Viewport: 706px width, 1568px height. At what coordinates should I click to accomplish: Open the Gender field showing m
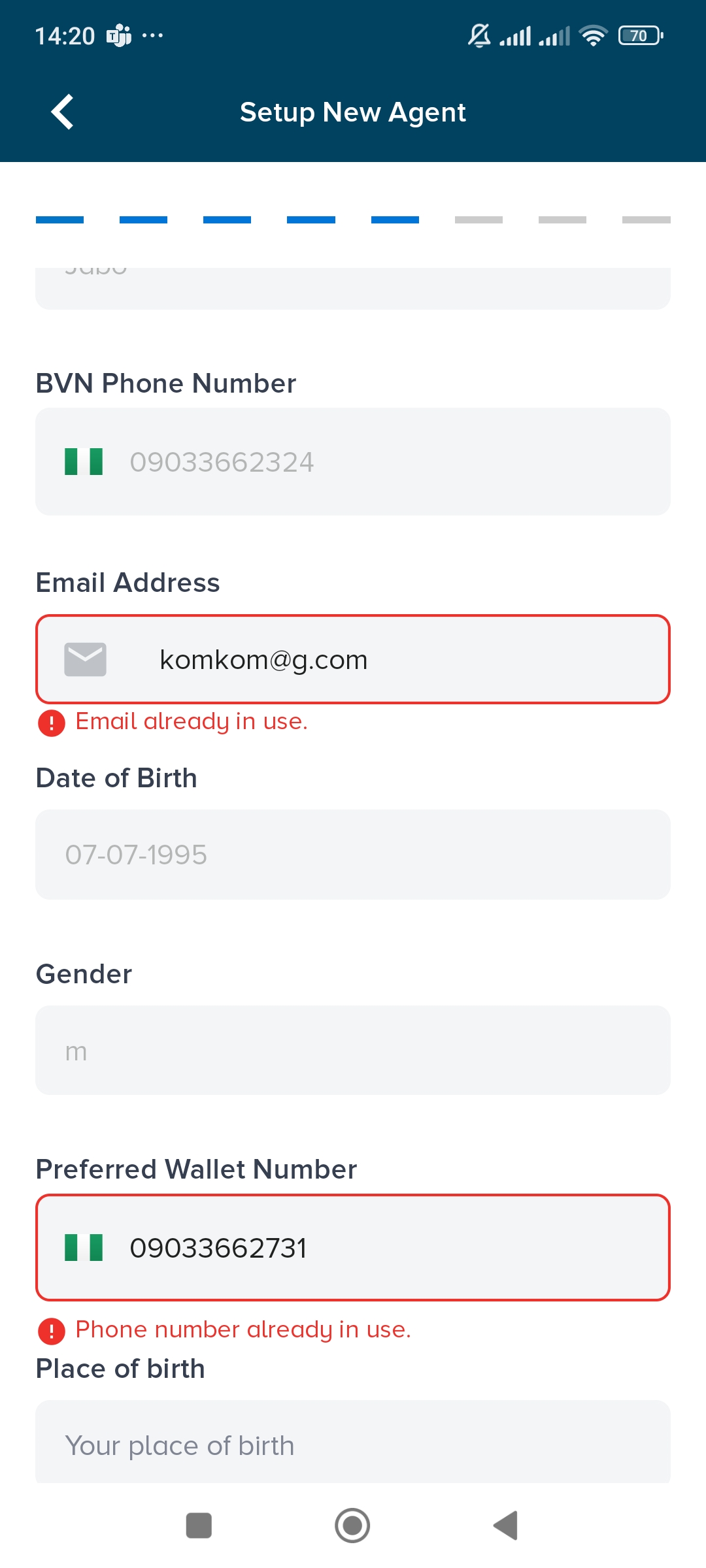point(353,1051)
